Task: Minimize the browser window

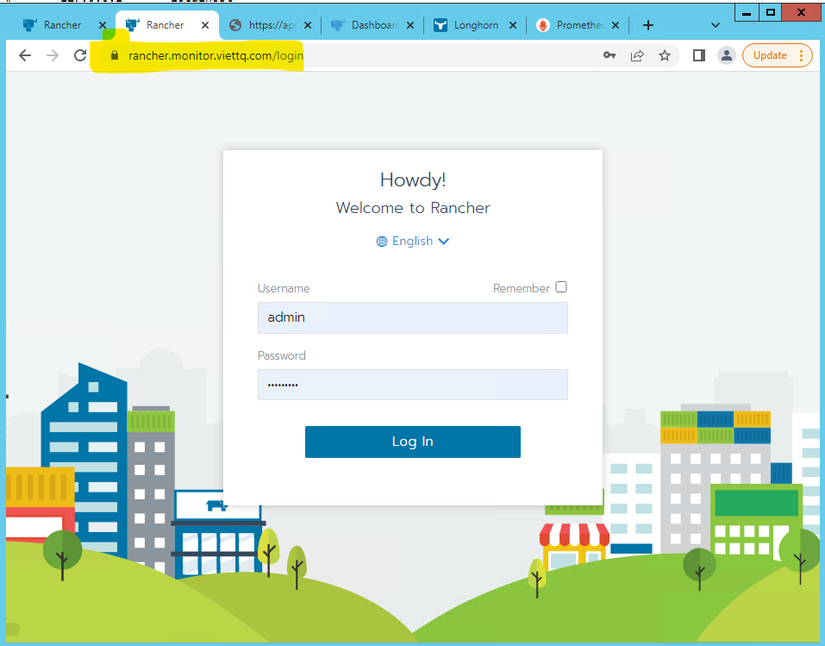Action: (x=746, y=13)
